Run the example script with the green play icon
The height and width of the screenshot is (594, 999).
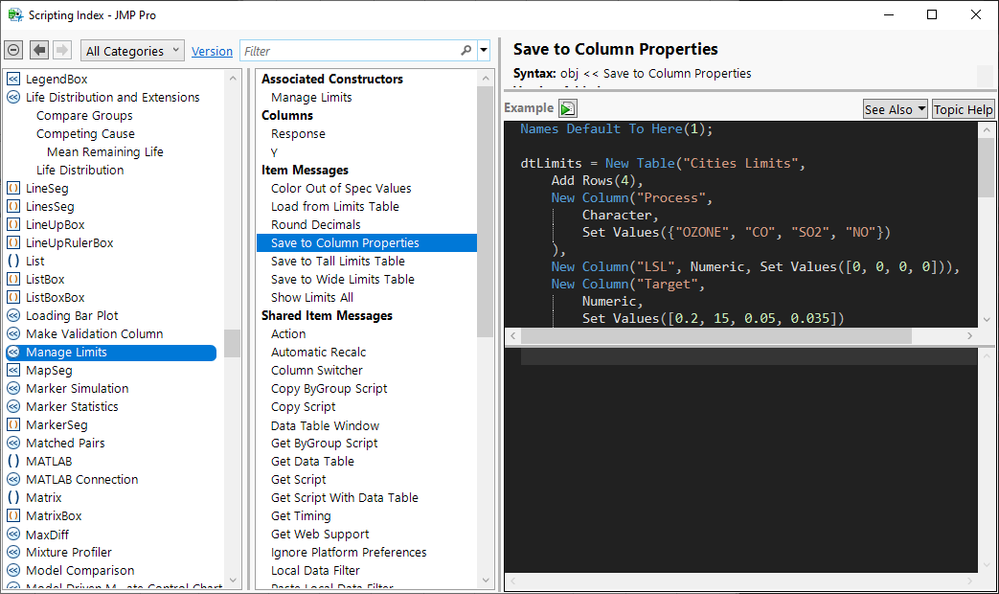pos(567,109)
